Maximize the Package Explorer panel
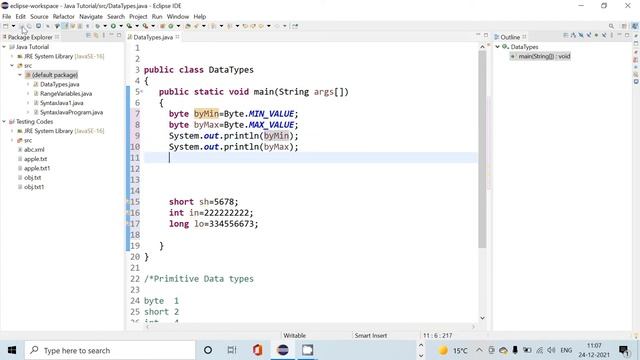This screenshot has height=360, width=640. pos(119,36)
